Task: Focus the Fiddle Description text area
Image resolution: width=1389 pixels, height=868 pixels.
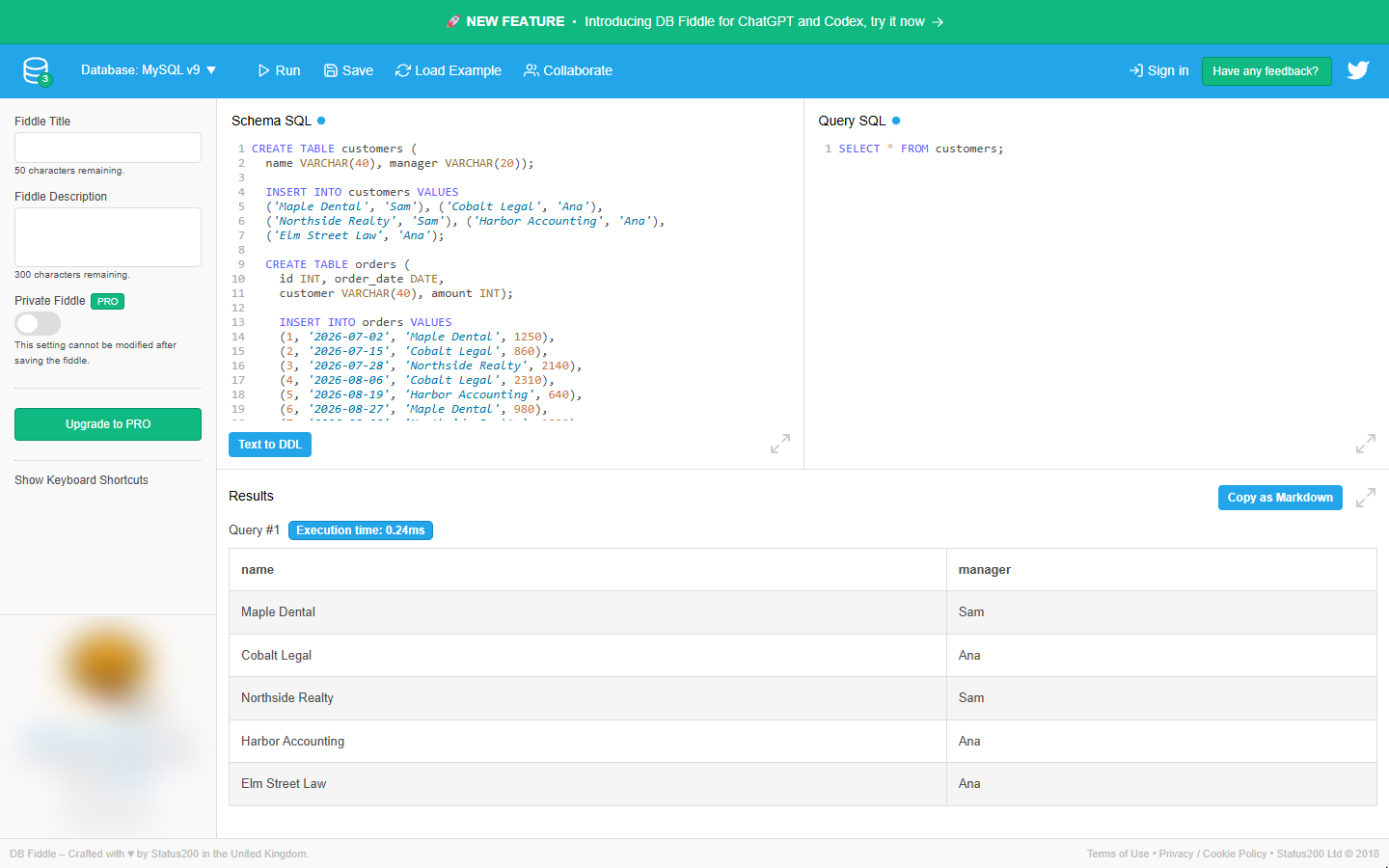Action: click(108, 237)
